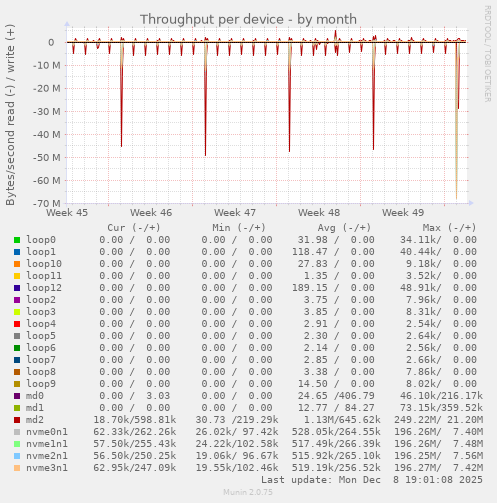Click nvme1n1 minimum value '24.22k/102.58k'

click(x=237, y=444)
